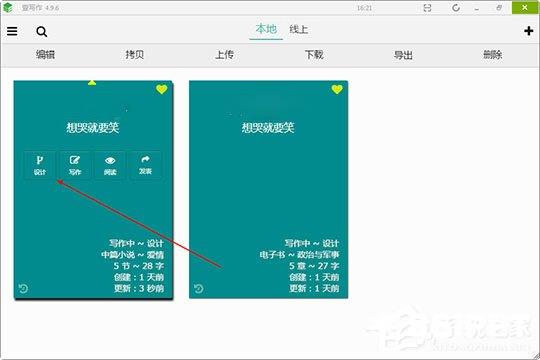540x360 pixels.
Task: Switch to the 本地 tab
Action: coord(266,29)
